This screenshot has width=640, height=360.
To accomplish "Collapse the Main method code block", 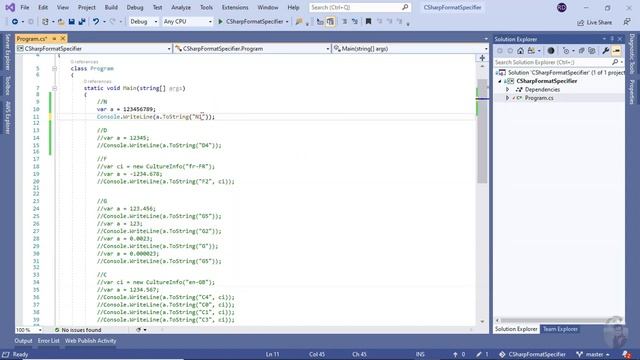I will pos(54,88).
